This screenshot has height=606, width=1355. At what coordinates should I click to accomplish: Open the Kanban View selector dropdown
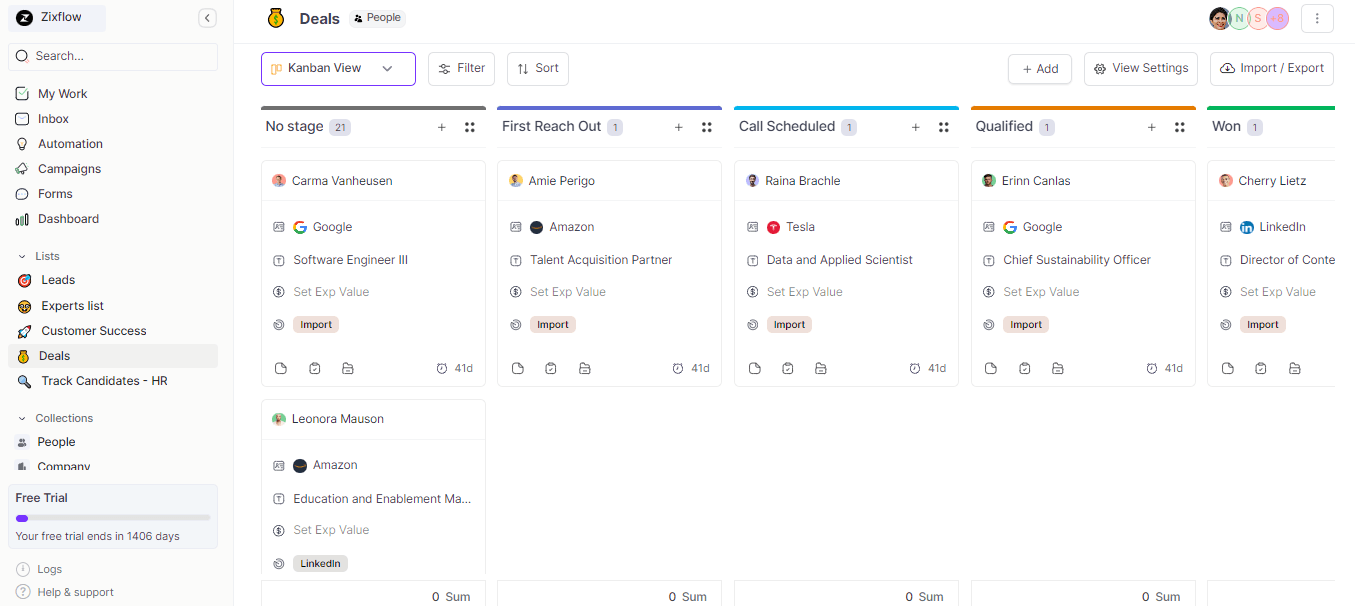(337, 68)
